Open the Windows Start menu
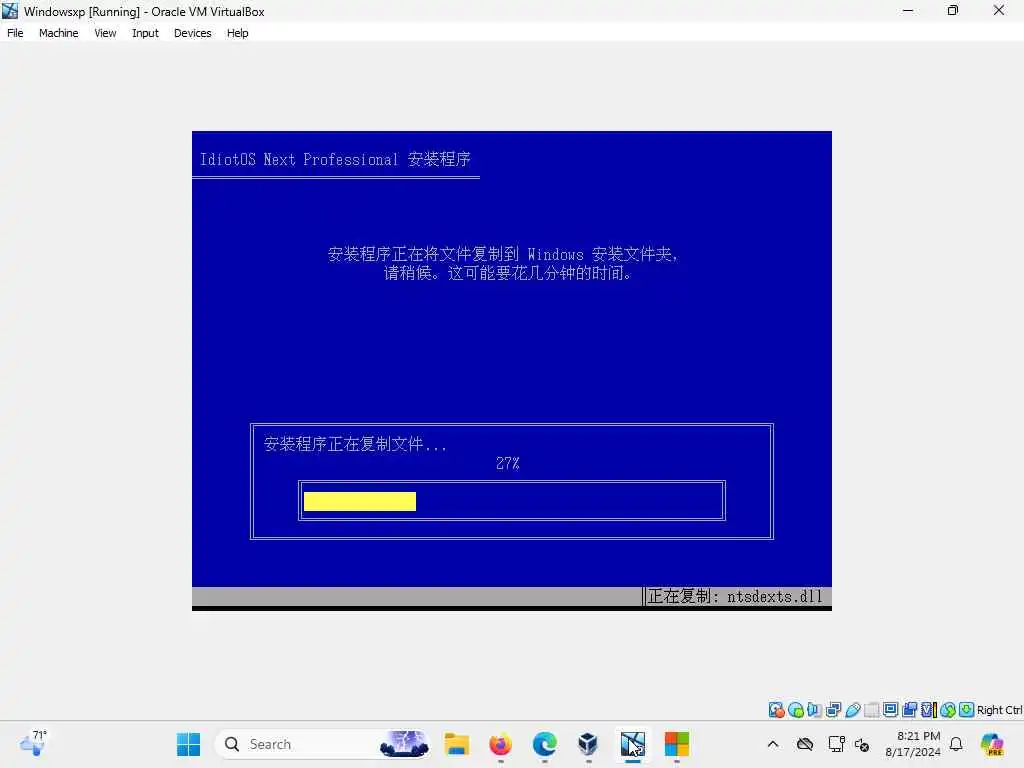 click(x=189, y=744)
